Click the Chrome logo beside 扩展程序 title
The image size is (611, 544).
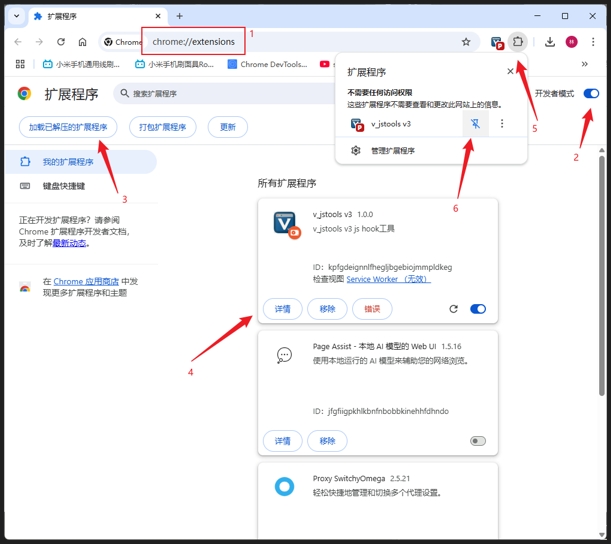(x=24, y=94)
